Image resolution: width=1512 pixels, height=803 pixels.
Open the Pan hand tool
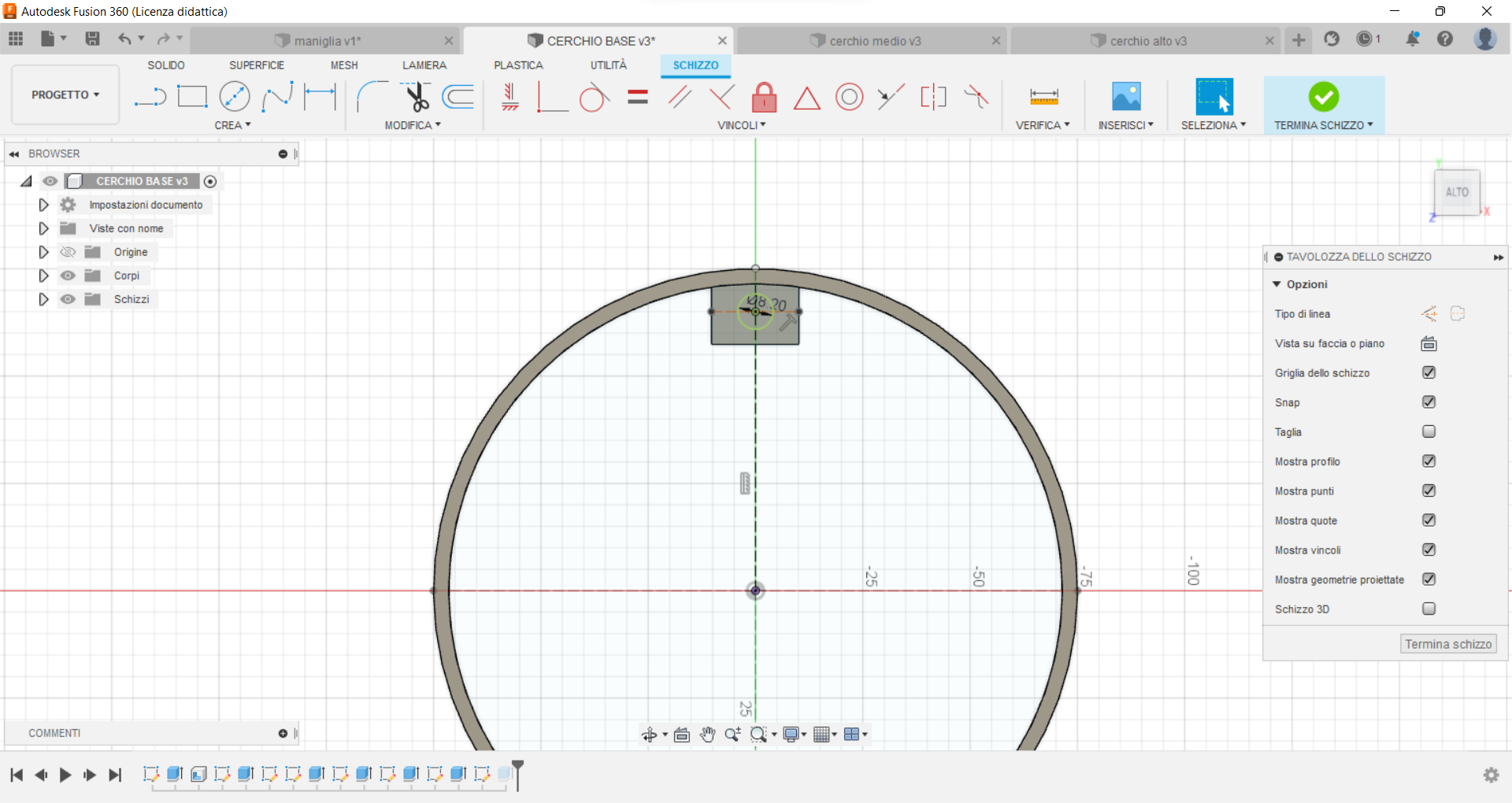tap(707, 735)
